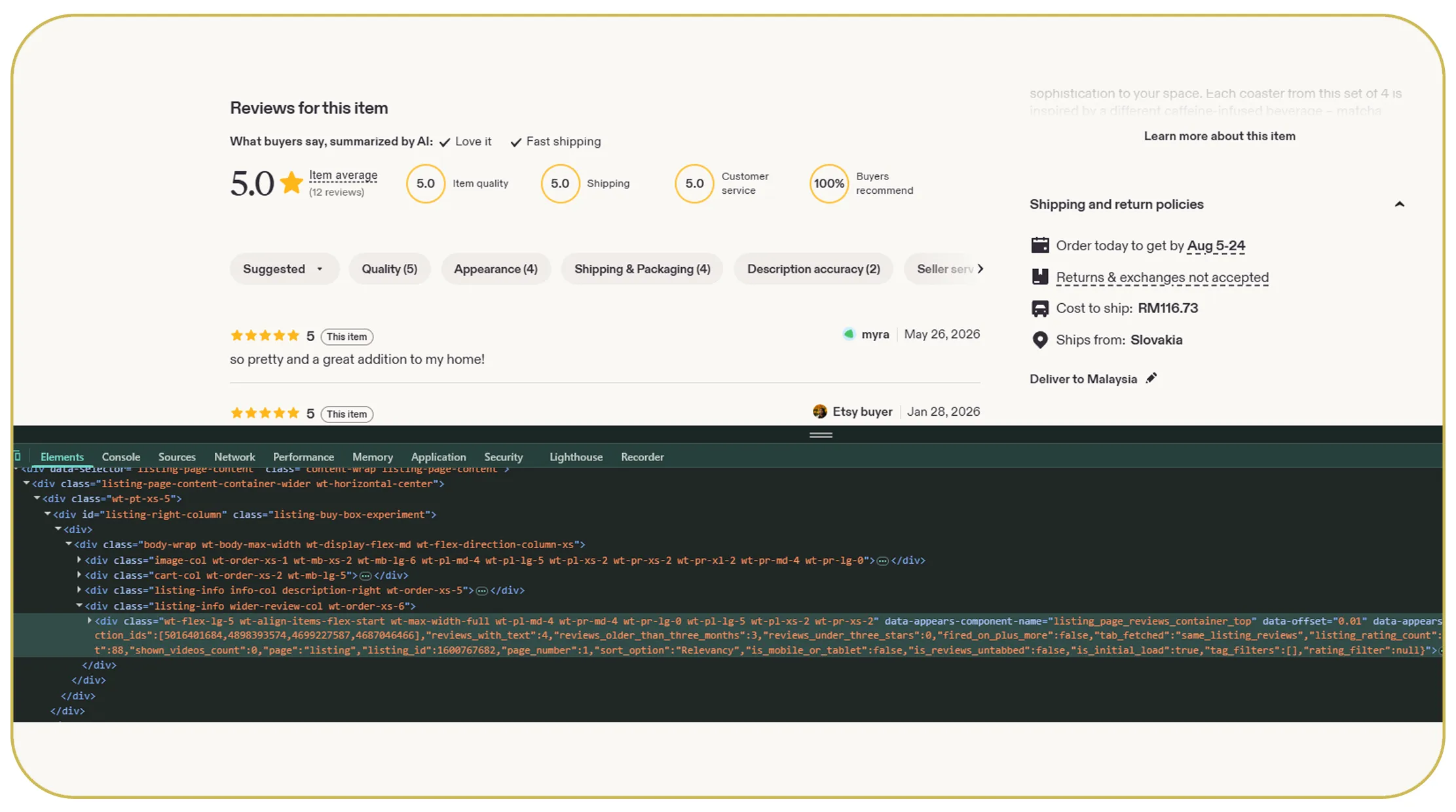The height and width of the screenshot is (812, 1456).
Task: Click the calendar icon next to delivery estimate
Action: point(1040,246)
